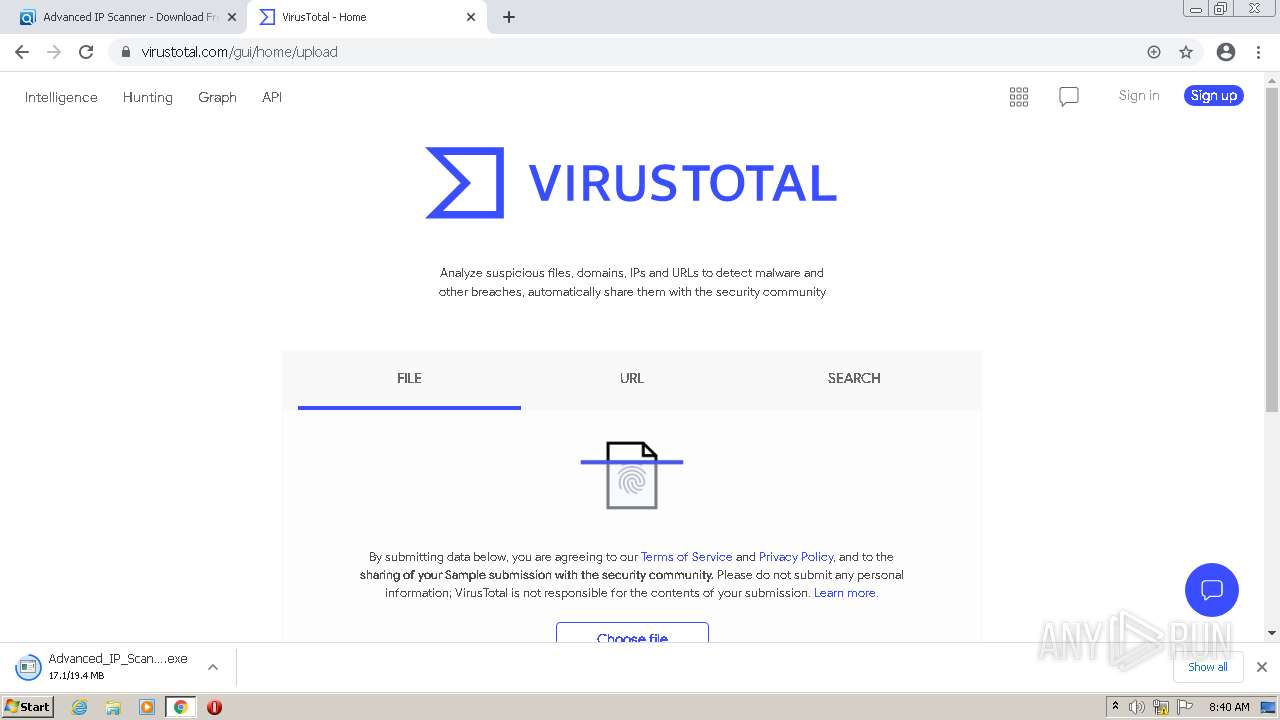Open the Advanced_IP_Scan....exe download item
The height and width of the screenshot is (720, 1280).
[x=105, y=667]
